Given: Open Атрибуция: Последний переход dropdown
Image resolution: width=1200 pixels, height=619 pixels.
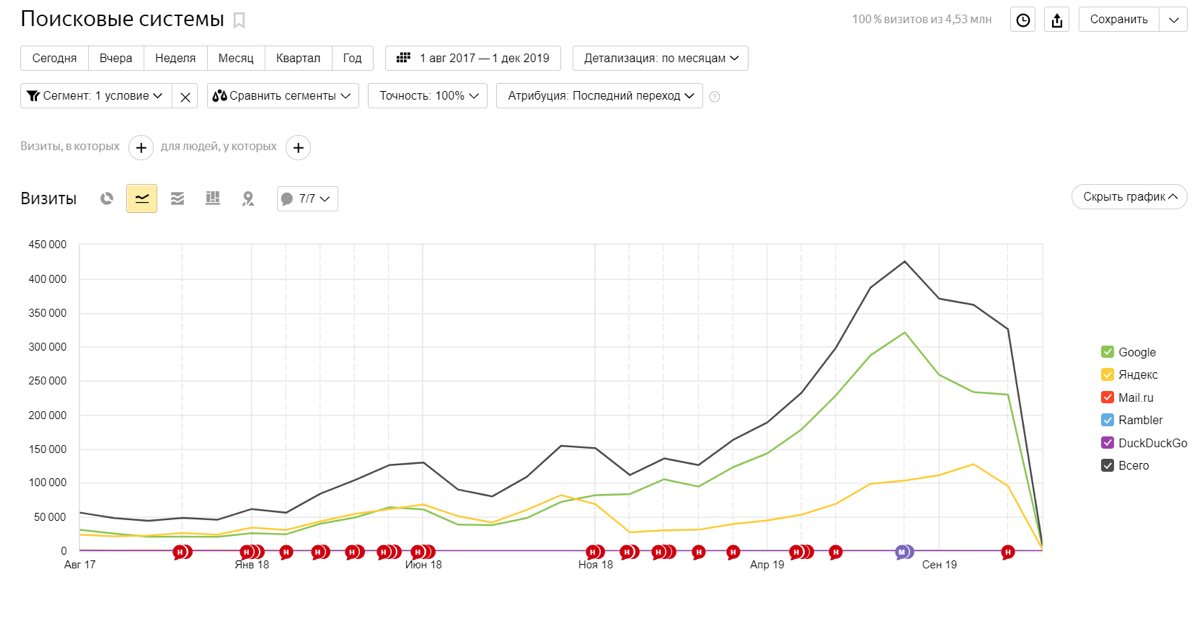Looking at the screenshot, I should click(x=600, y=96).
